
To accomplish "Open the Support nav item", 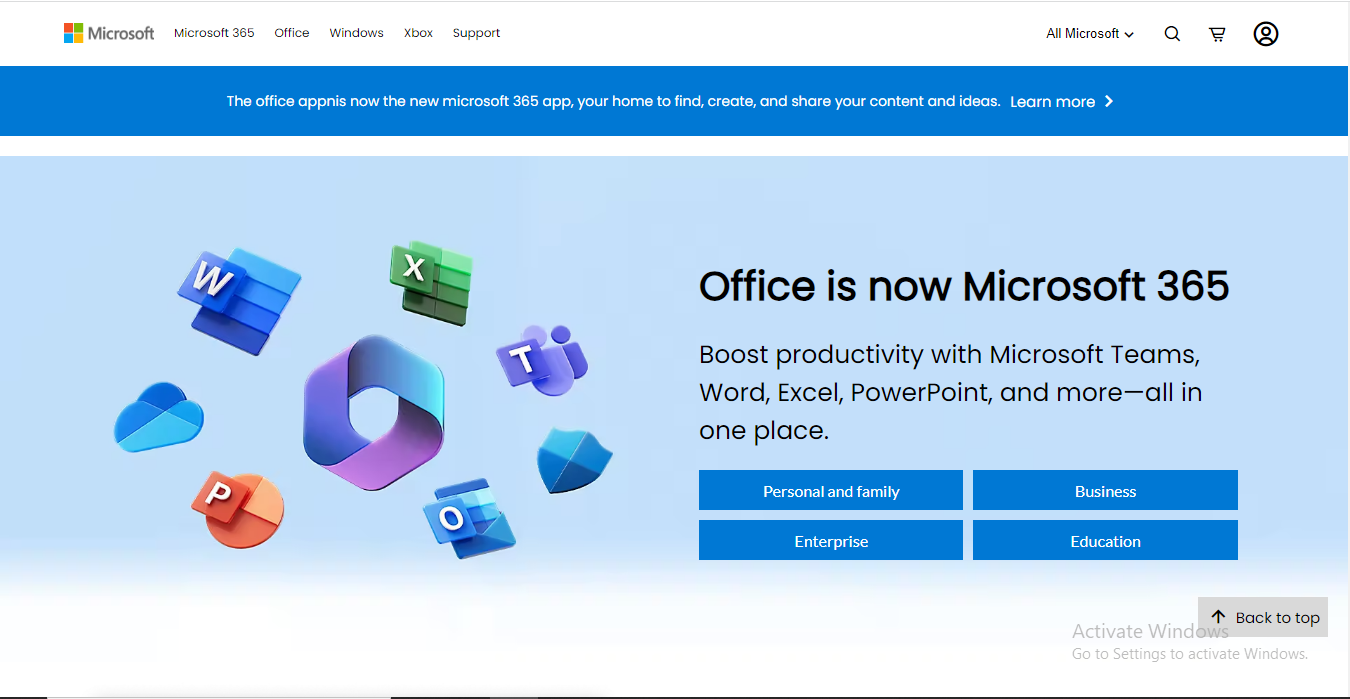I will point(476,33).
